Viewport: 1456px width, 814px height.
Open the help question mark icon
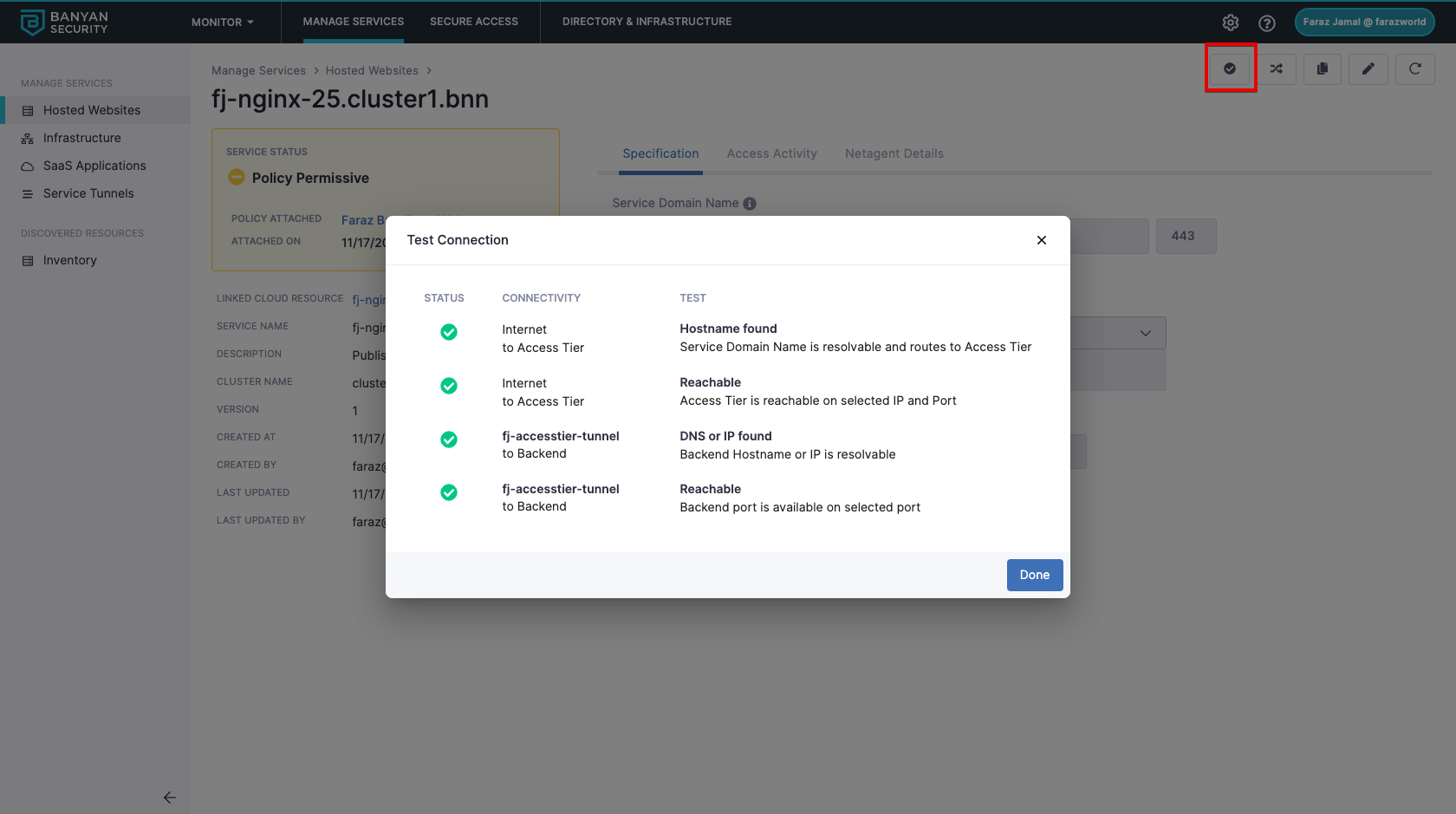pos(1267,23)
